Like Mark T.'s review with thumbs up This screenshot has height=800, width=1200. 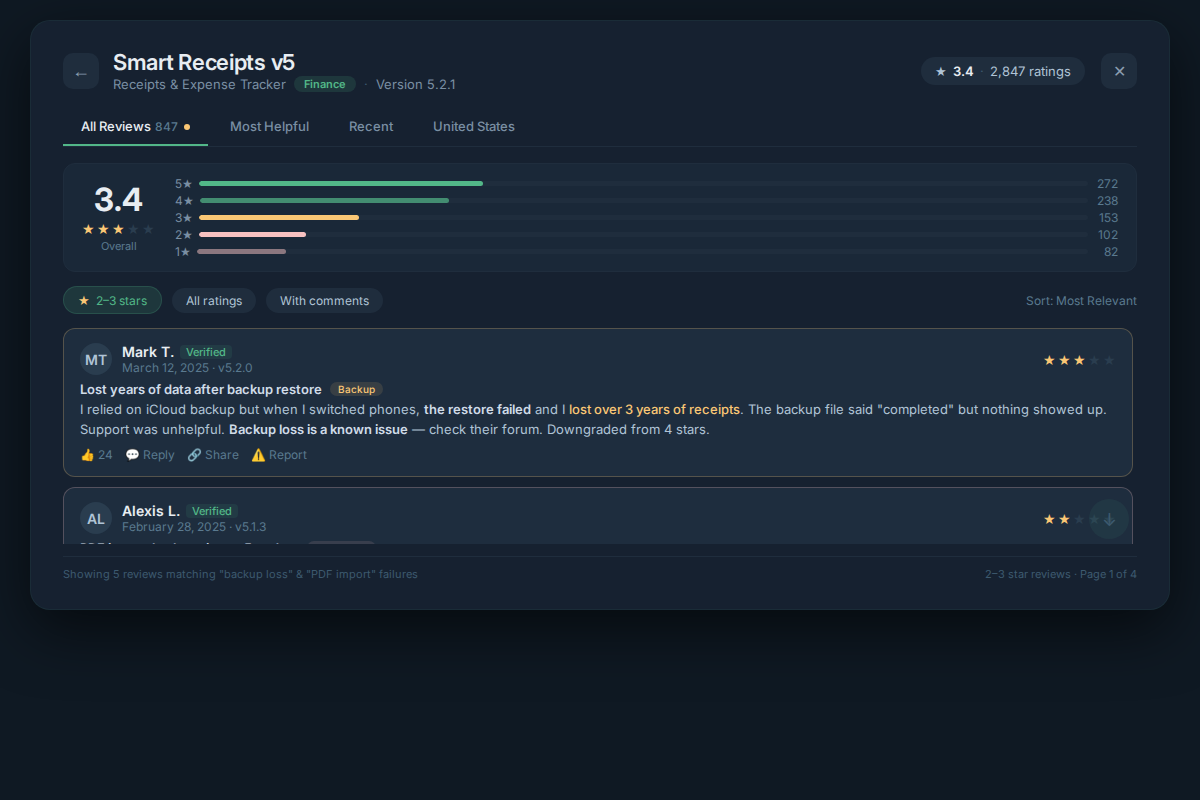click(x=96, y=455)
